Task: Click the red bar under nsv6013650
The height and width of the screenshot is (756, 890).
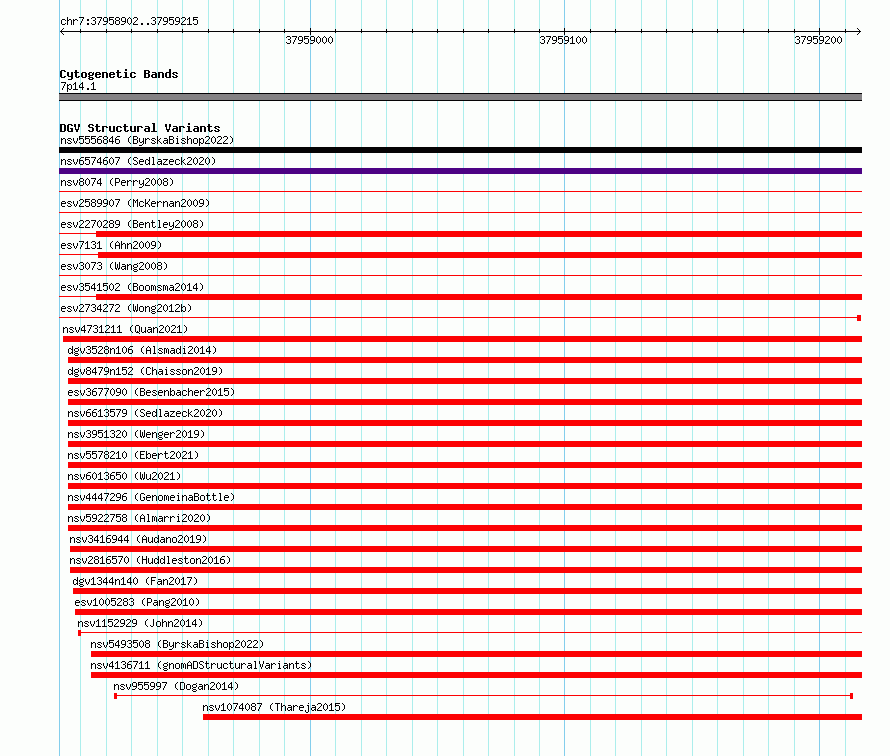Action: 465,486
